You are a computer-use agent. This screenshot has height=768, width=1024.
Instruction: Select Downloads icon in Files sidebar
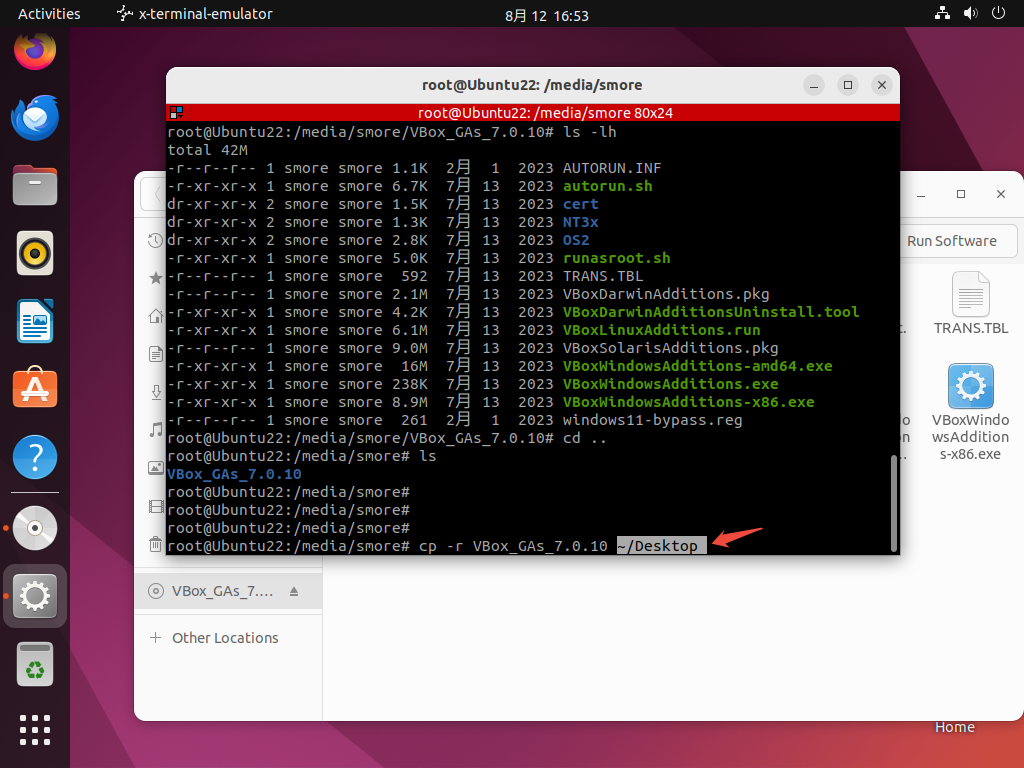(155, 392)
